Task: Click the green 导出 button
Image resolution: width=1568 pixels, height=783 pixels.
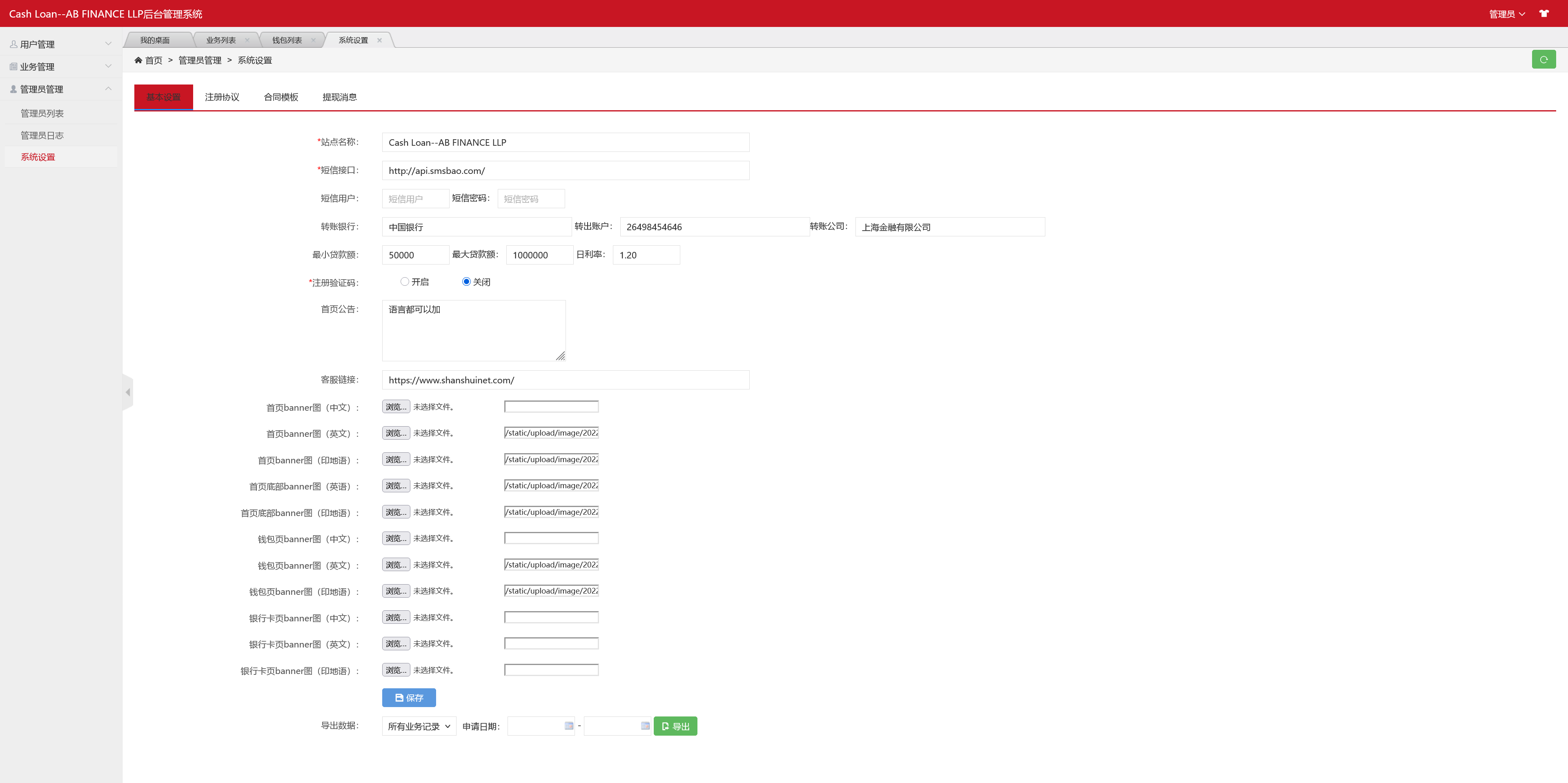Action: pyautogui.click(x=675, y=726)
